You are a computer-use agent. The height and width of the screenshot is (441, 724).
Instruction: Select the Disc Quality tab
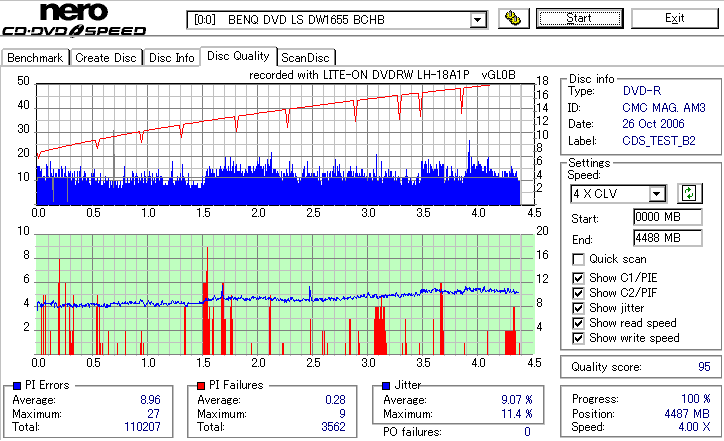coord(238,56)
